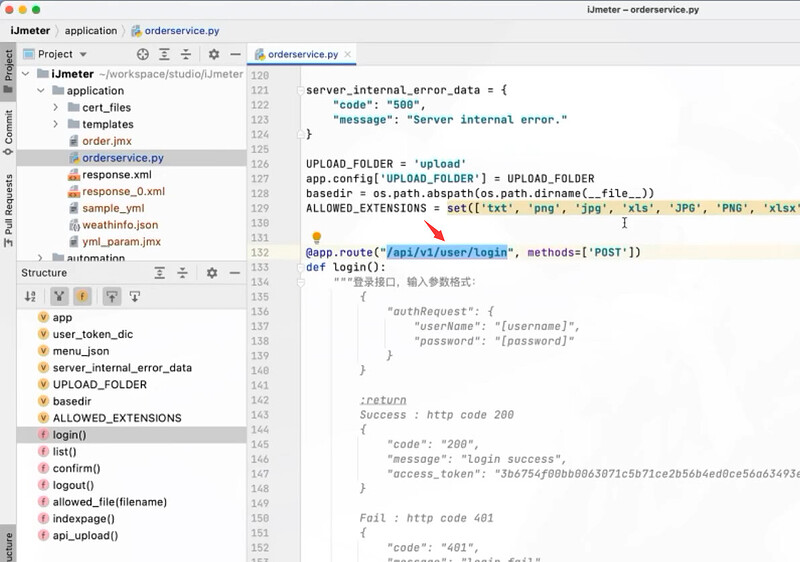This screenshot has width=800, height=562.
Task: Select api_upload() function in Structure
Action: [85, 536]
